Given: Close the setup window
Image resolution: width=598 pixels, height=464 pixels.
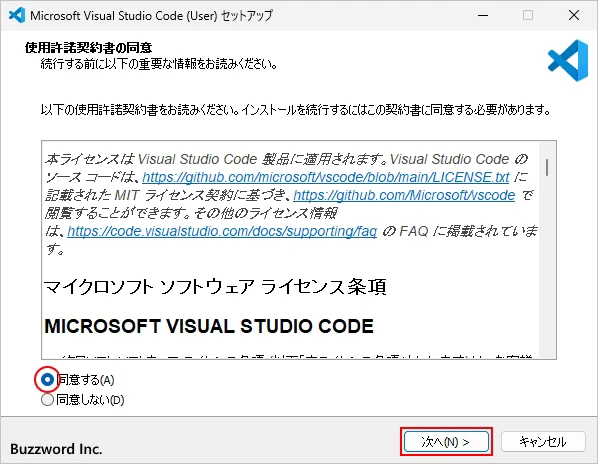Looking at the screenshot, I should 574,15.
